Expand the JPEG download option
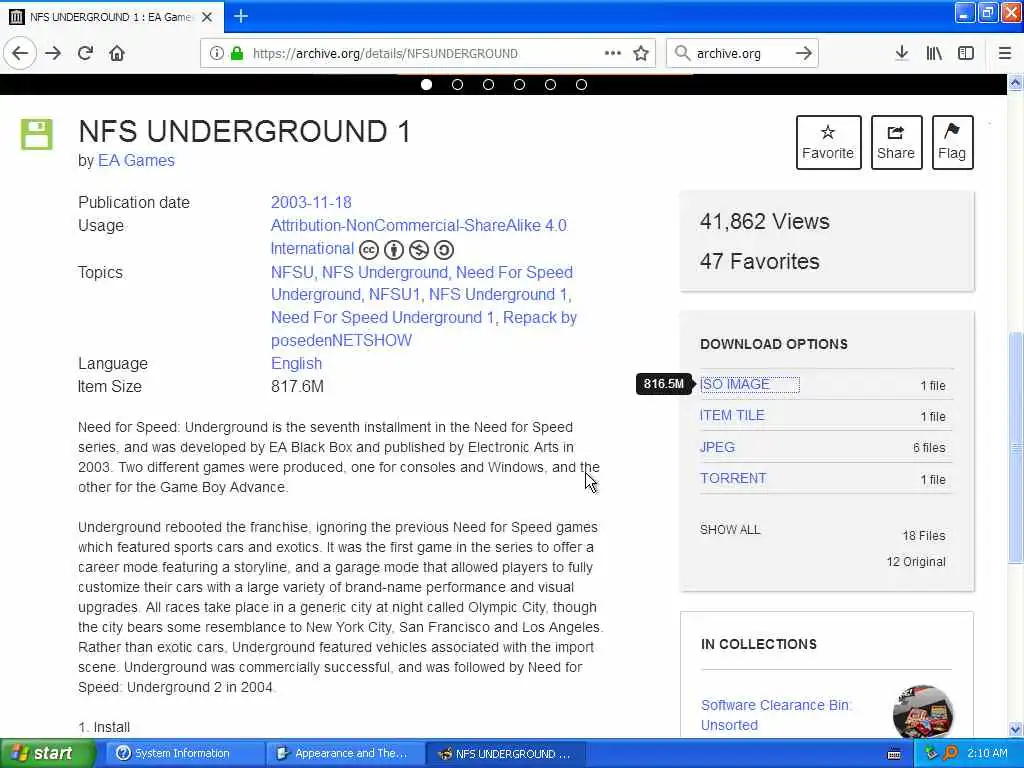This screenshot has width=1024, height=768. click(718, 447)
